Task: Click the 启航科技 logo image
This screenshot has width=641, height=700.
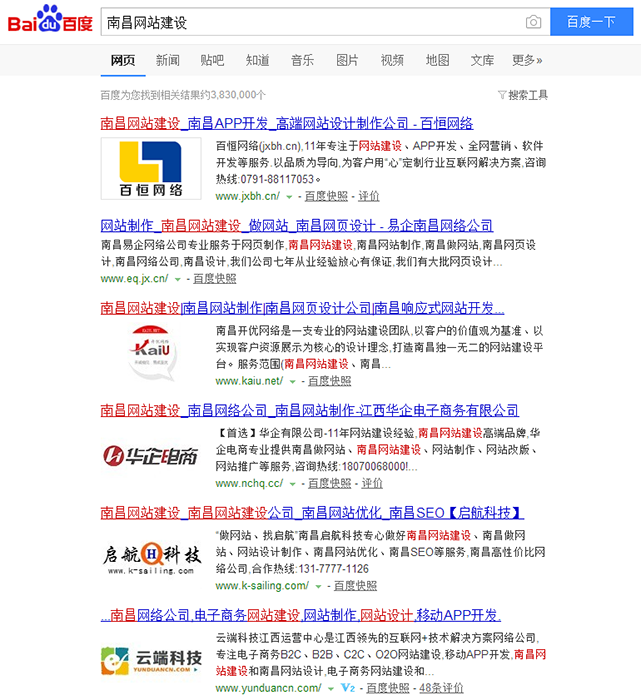Action: pos(149,555)
